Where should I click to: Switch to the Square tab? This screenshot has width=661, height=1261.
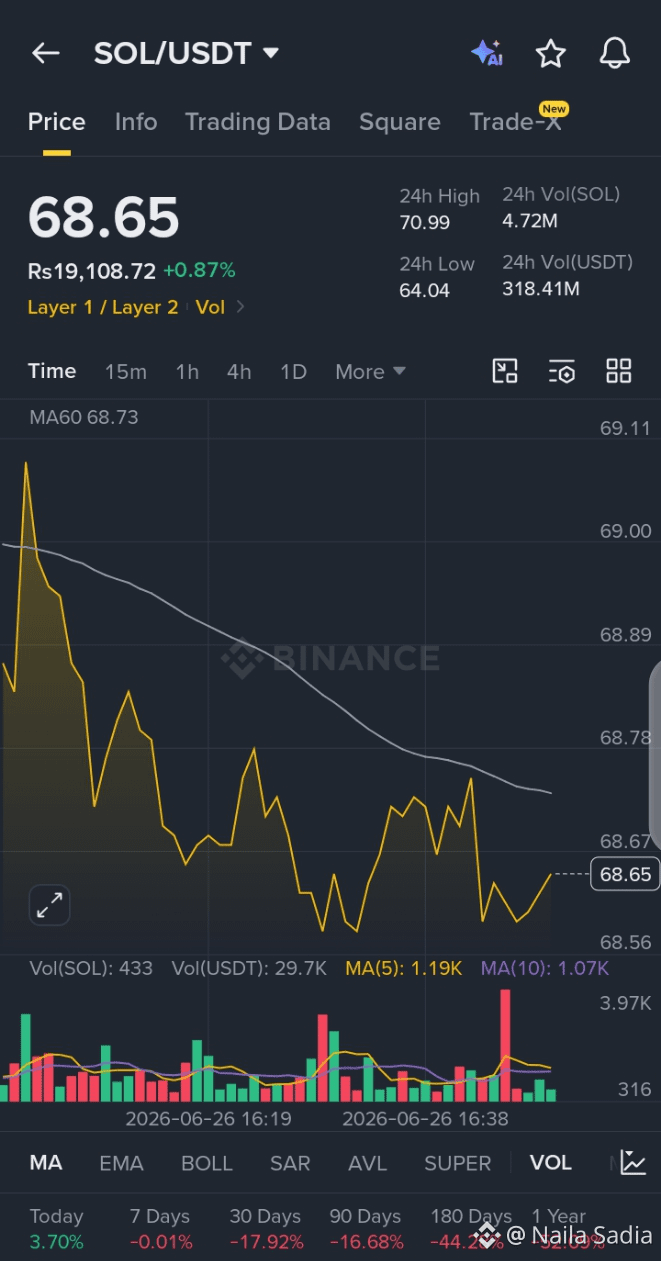pyautogui.click(x=400, y=122)
